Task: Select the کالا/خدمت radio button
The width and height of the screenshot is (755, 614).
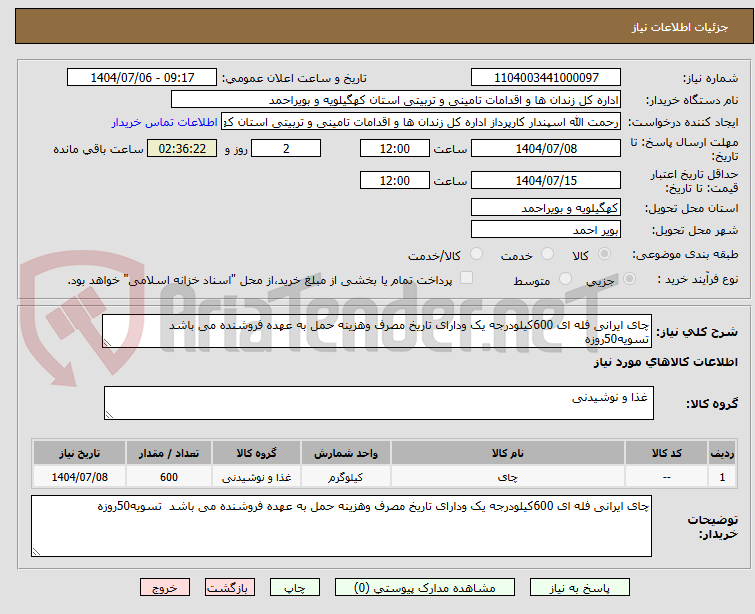Action: coord(476,254)
